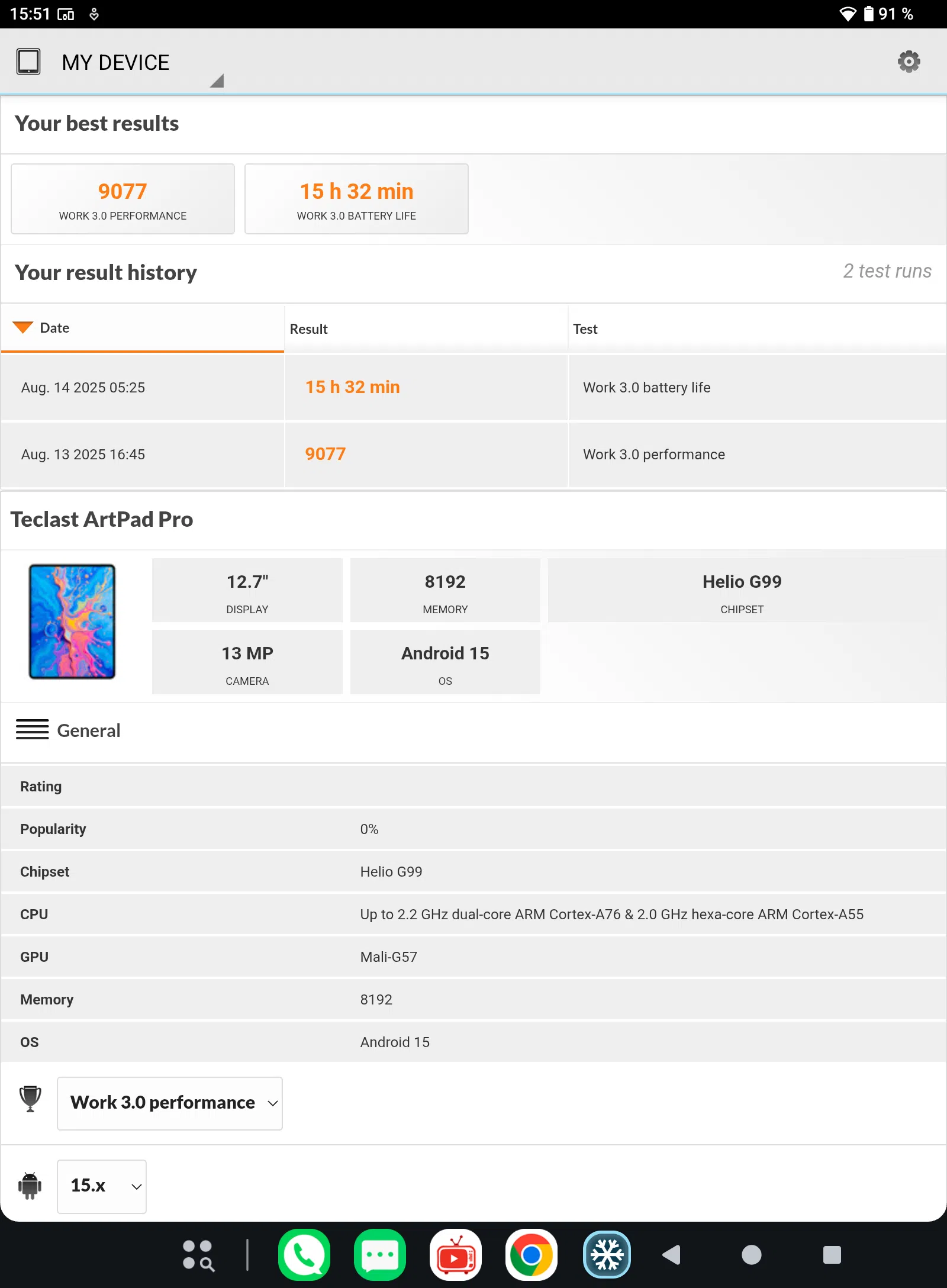Launch the Messages app icon

coord(380,1254)
